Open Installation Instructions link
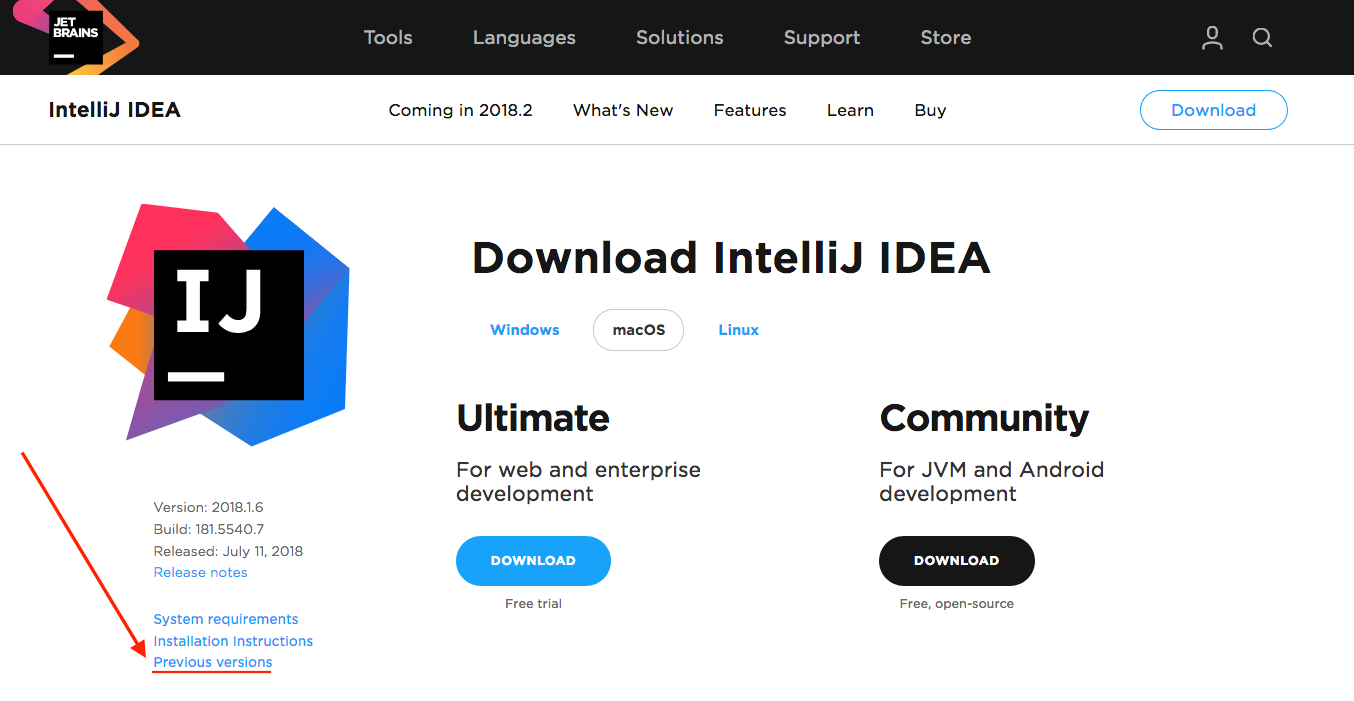 coord(233,641)
